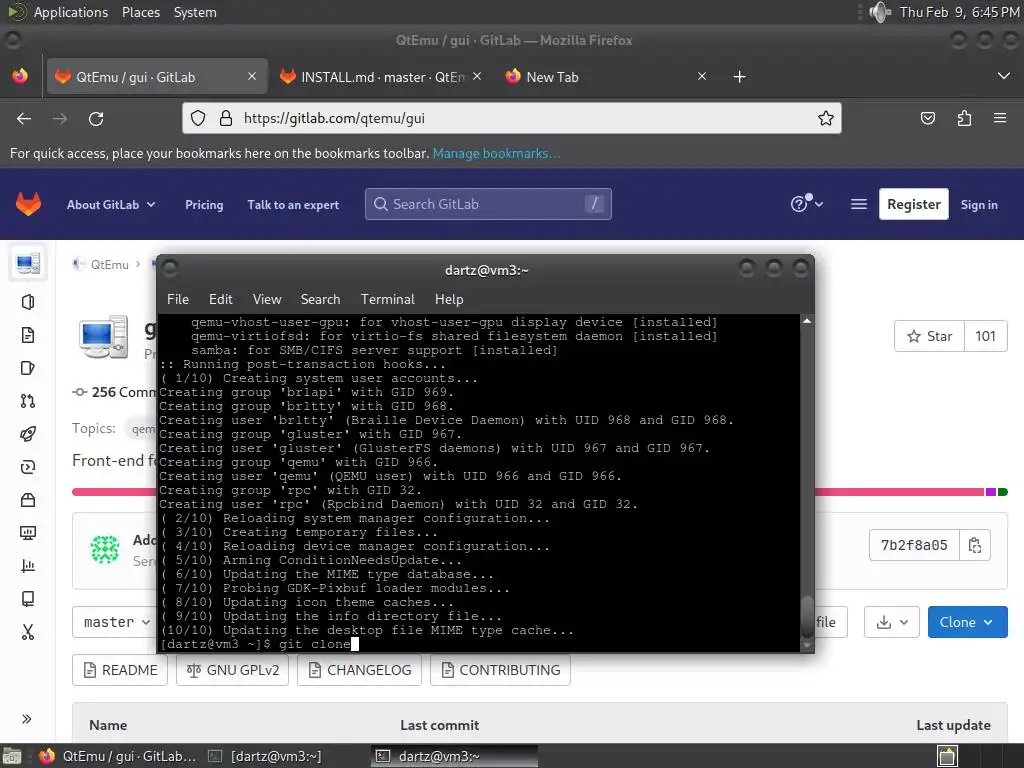
Task: Open the terminal File menu
Action: click(178, 299)
